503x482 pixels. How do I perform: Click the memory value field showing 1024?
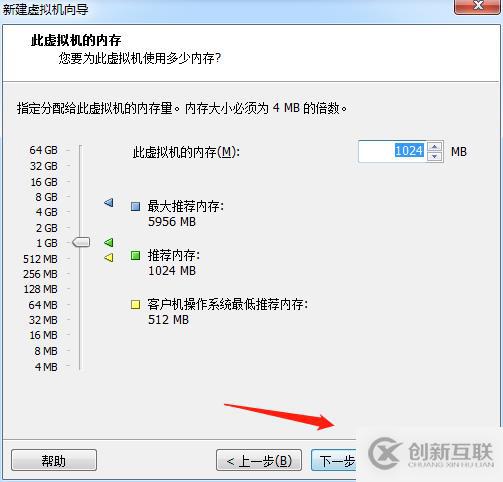[x=392, y=151]
